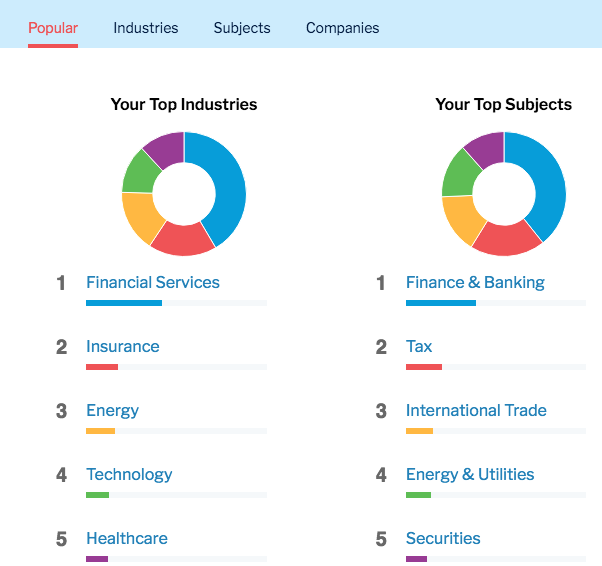The height and width of the screenshot is (566, 602).
Task: Click the yellow bar under International Trade
Action: [419, 431]
